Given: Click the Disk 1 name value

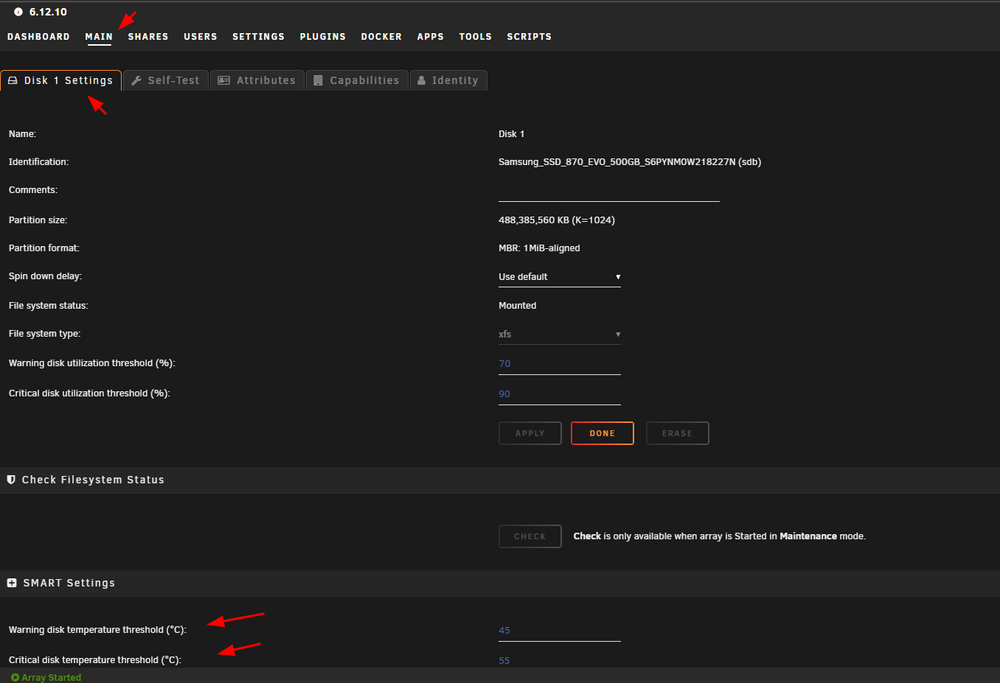Looking at the screenshot, I should pos(511,134).
